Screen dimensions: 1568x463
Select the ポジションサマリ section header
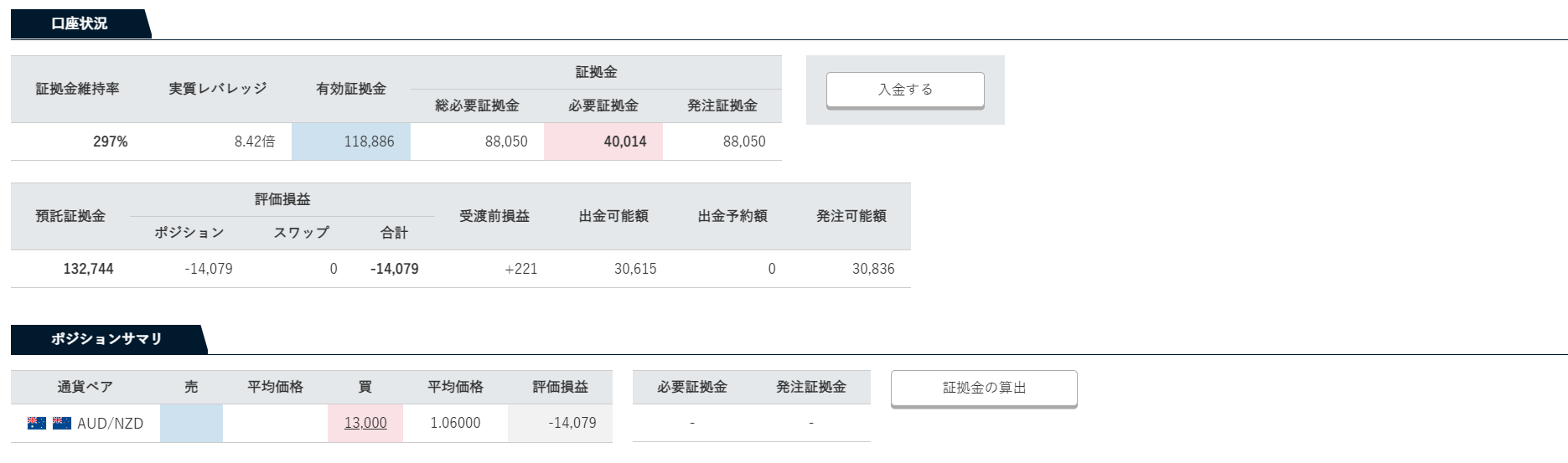pos(106,339)
